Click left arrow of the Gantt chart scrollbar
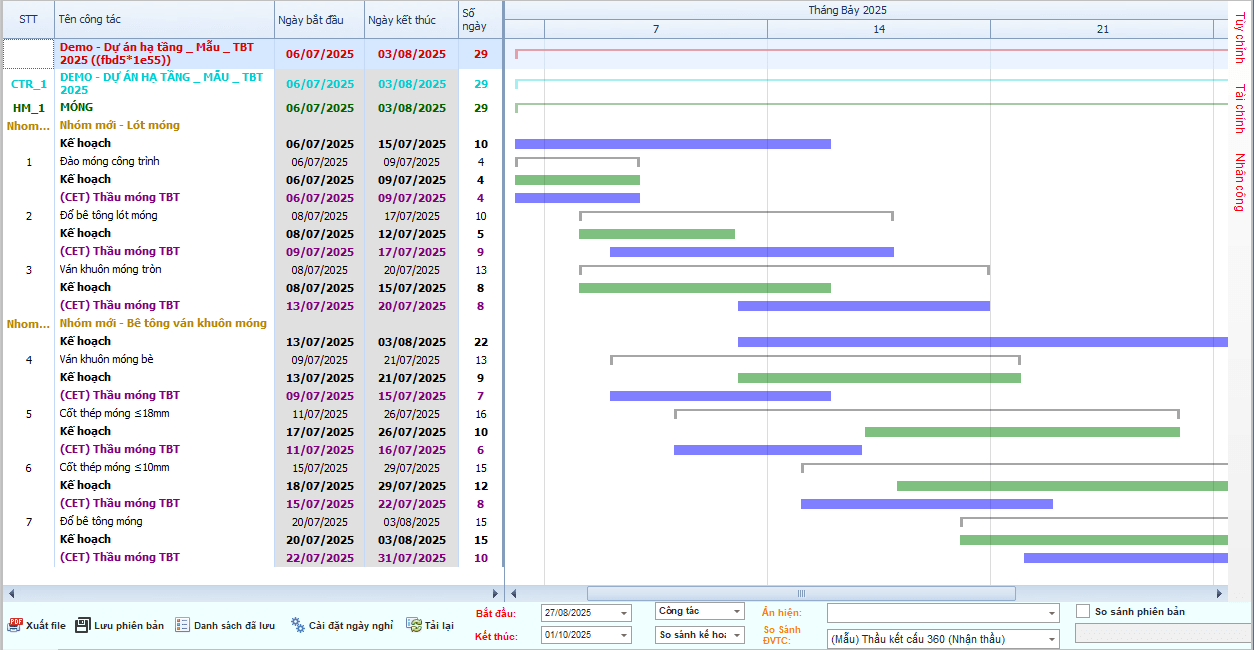1254x650 pixels. coord(512,593)
